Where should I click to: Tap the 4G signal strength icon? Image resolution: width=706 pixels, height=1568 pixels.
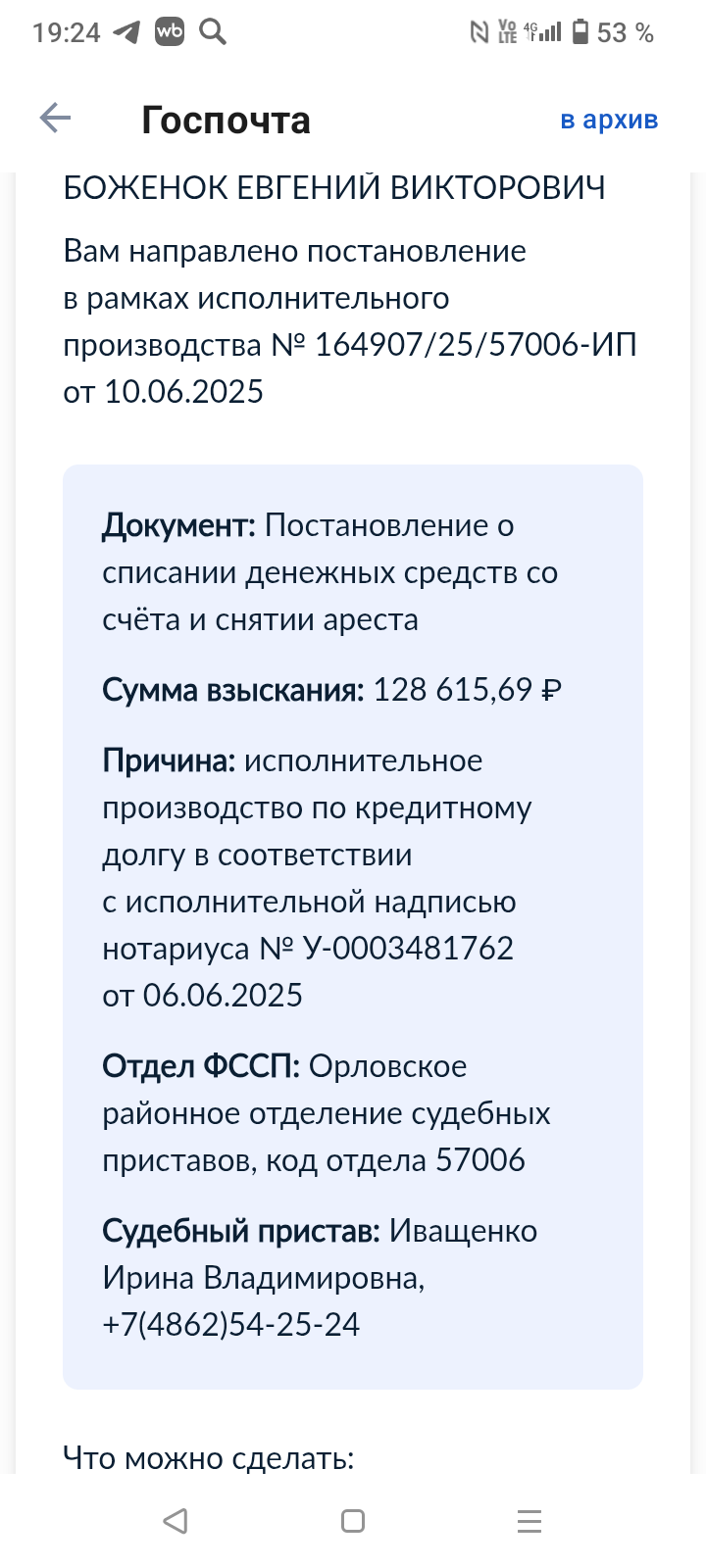pos(543,32)
